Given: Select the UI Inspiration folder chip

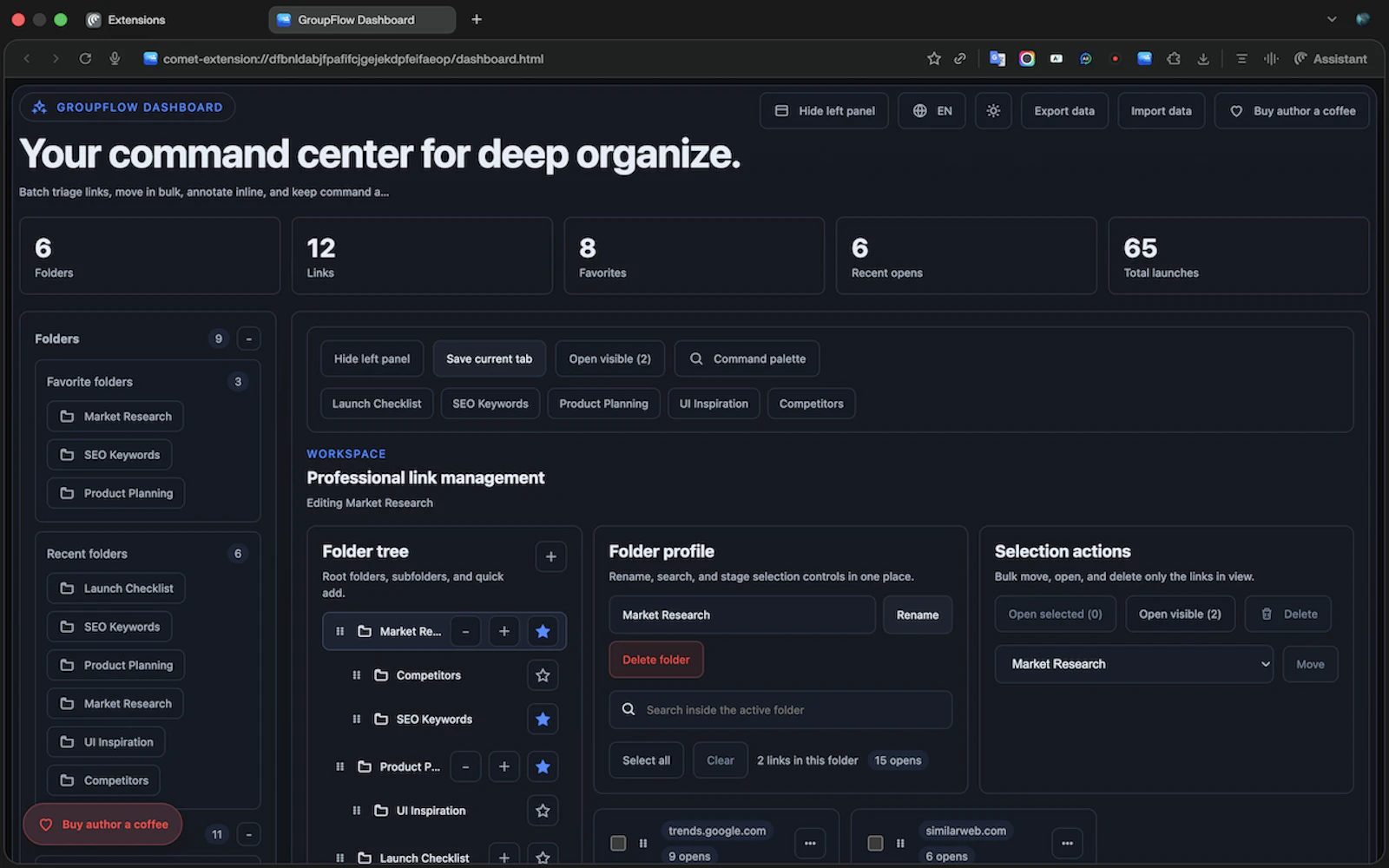Looking at the screenshot, I should [x=713, y=404].
